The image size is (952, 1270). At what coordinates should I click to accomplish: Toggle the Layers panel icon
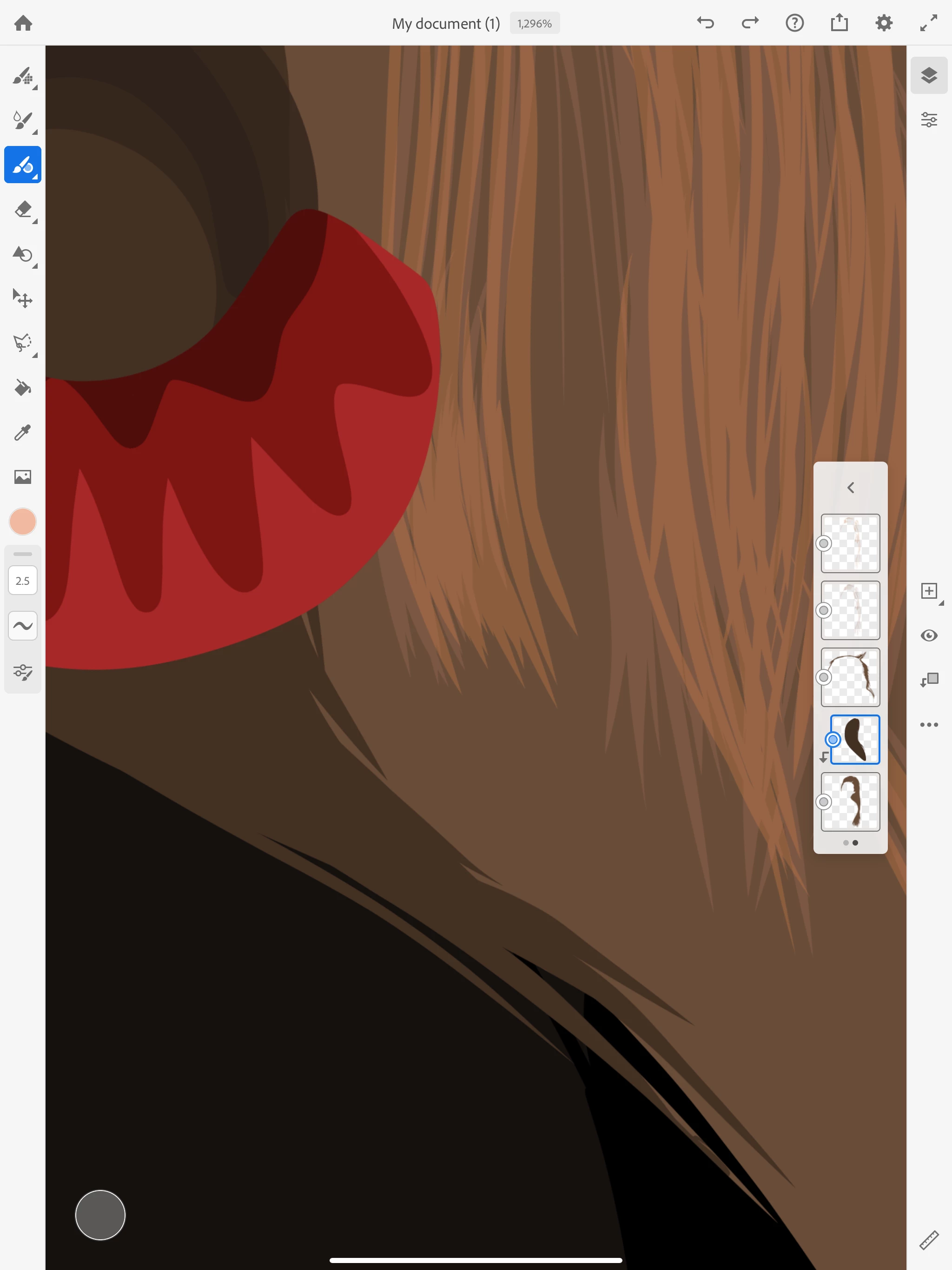928,75
